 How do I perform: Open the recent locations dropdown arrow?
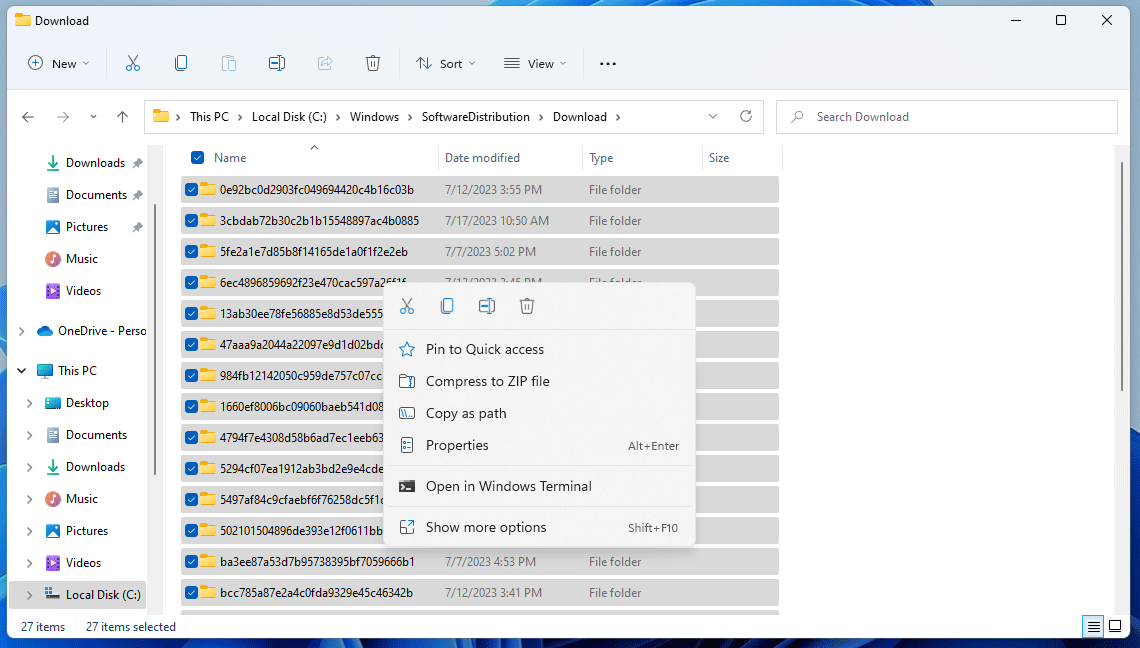coord(93,116)
